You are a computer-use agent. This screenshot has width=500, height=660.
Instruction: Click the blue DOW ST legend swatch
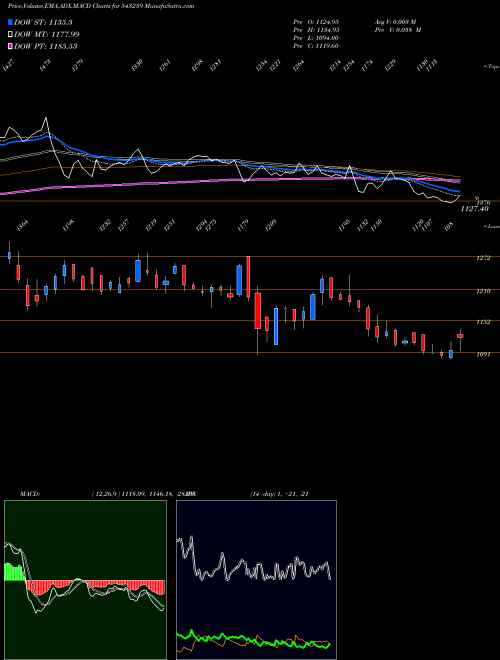10,22
